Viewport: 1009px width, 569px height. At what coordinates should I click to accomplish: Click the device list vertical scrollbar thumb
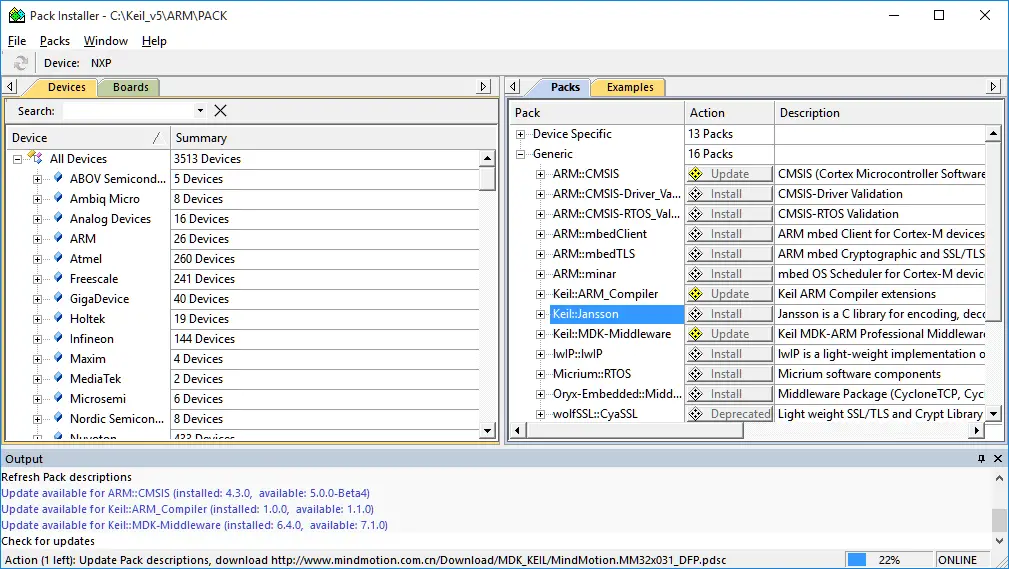click(x=487, y=178)
